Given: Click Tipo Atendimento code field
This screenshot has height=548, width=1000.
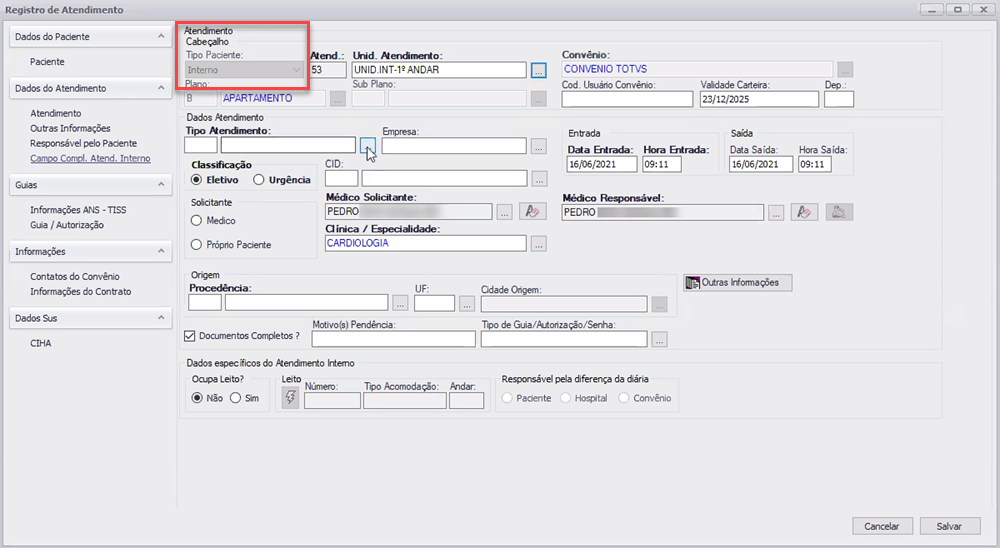Looking at the screenshot, I should [200, 145].
